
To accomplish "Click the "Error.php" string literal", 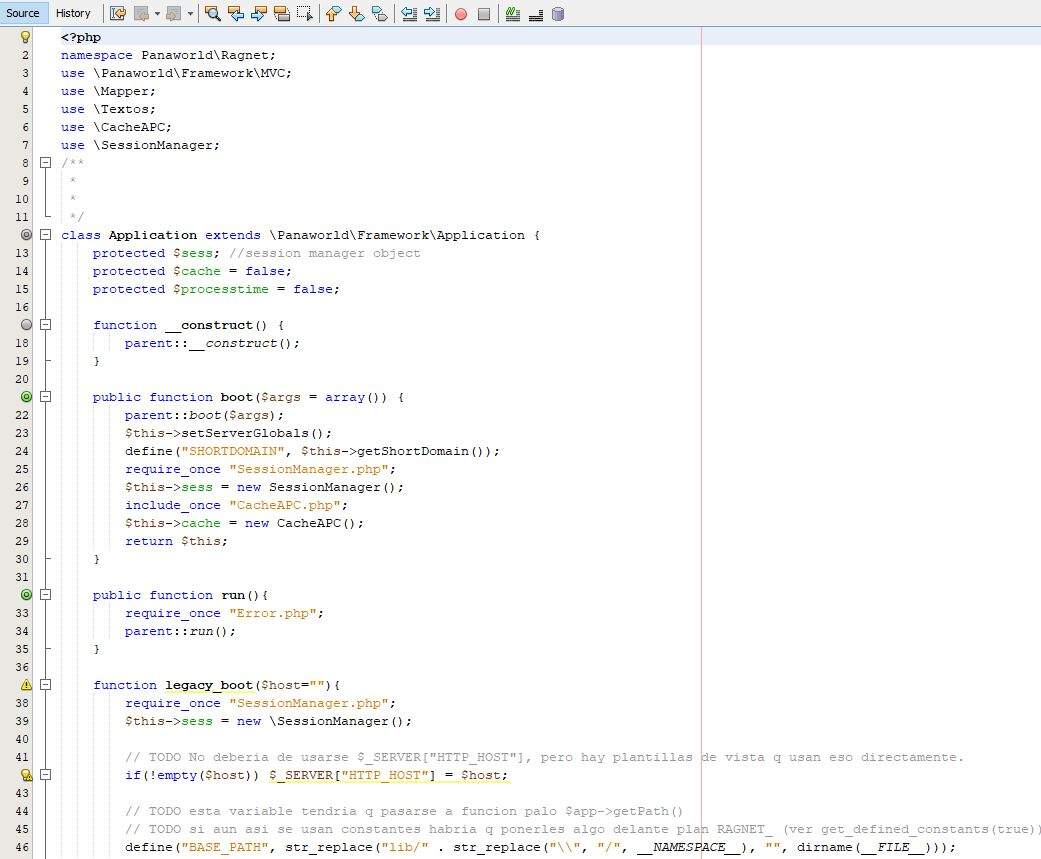I will [x=272, y=613].
